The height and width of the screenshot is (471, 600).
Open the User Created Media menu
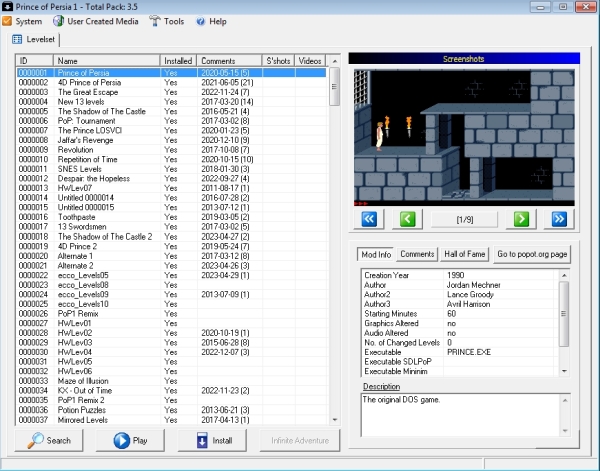[x=96, y=21]
